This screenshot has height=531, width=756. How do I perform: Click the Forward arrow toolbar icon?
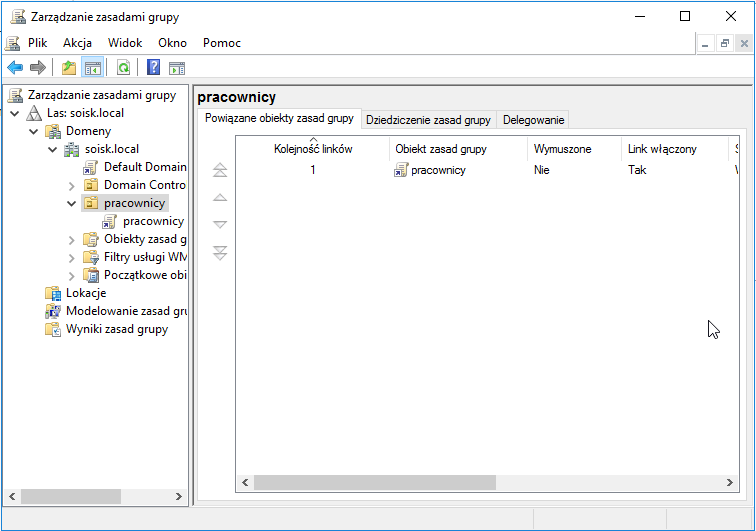[38, 68]
